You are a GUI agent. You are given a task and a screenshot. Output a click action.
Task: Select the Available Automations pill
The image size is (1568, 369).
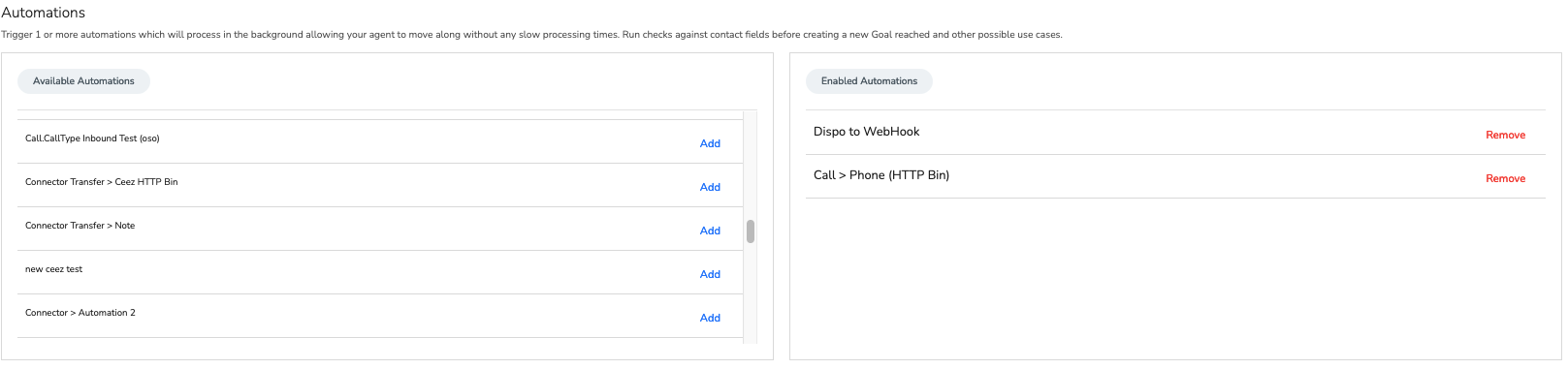pyautogui.click(x=83, y=81)
